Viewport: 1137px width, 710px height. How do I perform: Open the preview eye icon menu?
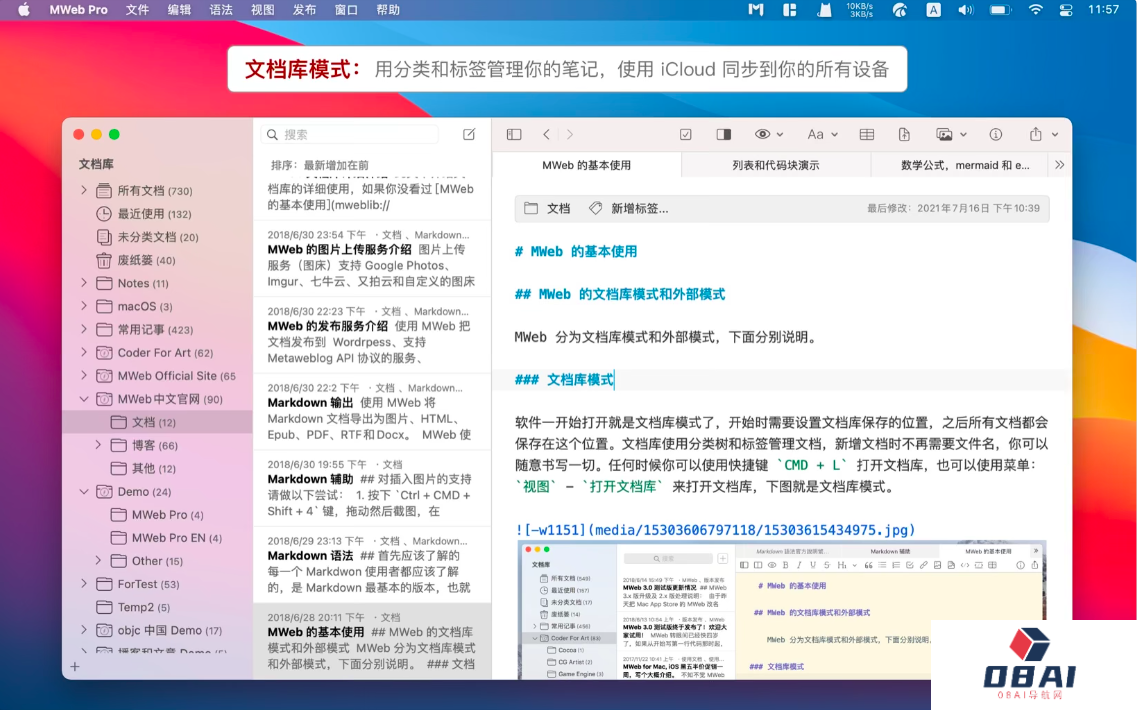click(x=765, y=134)
